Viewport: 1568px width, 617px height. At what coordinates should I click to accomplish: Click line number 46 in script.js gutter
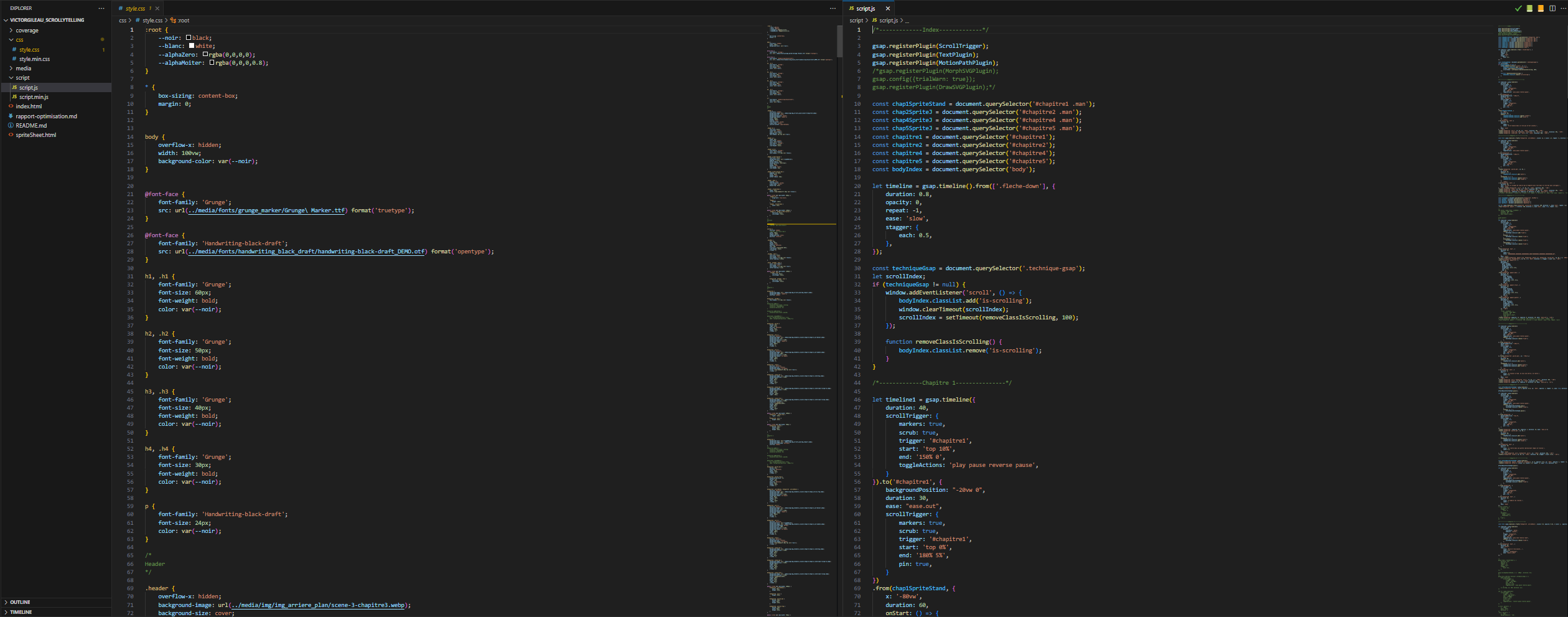click(x=857, y=400)
